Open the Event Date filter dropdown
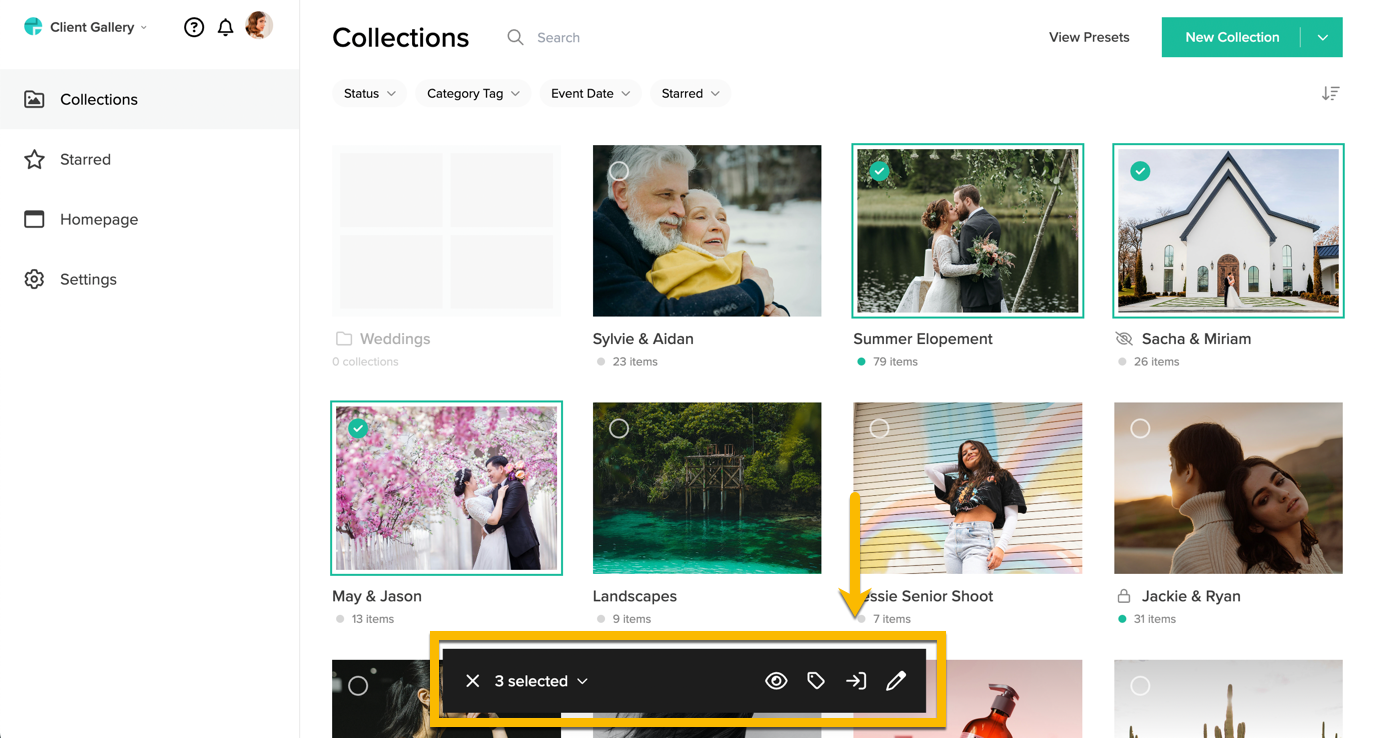Image resolution: width=1375 pixels, height=738 pixels. click(x=590, y=93)
